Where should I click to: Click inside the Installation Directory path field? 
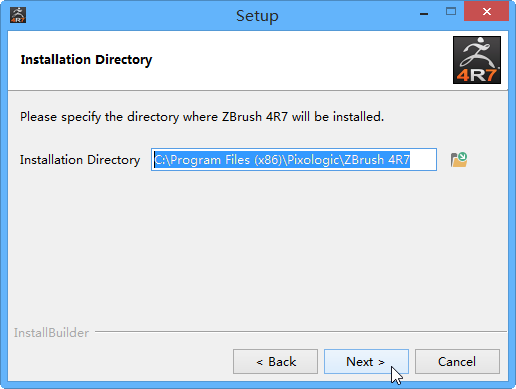294,160
